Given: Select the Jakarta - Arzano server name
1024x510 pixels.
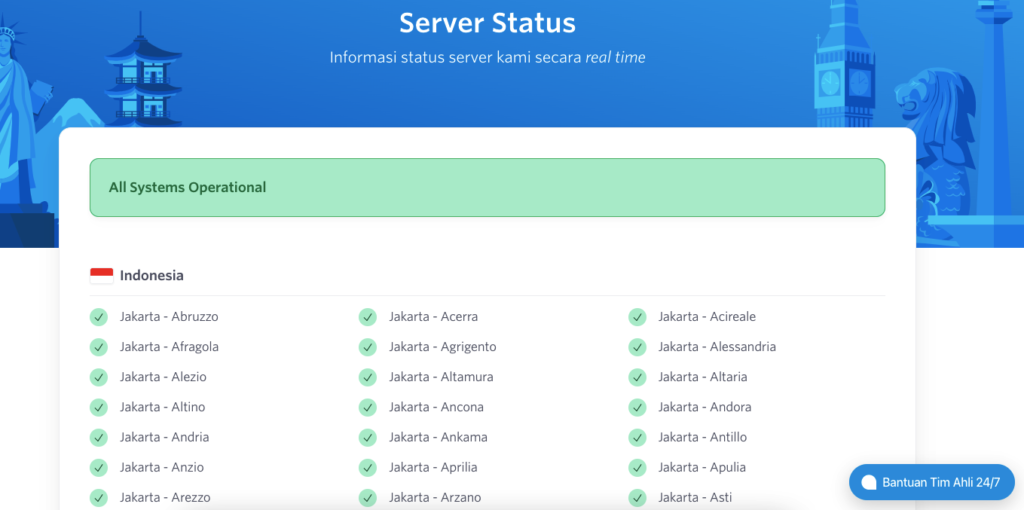Looking at the screenshot, I should pyautogui.click(x=435, y=497).
